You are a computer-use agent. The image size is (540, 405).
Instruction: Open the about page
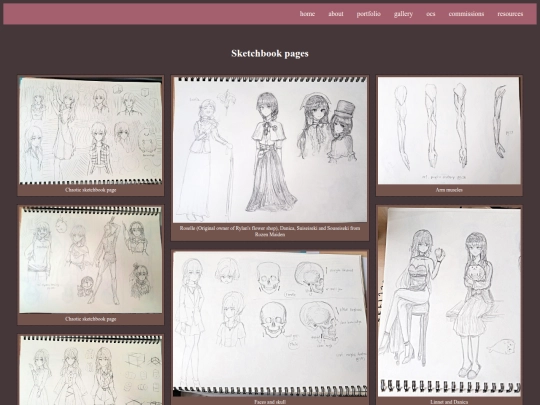click(x=336, y=14)
